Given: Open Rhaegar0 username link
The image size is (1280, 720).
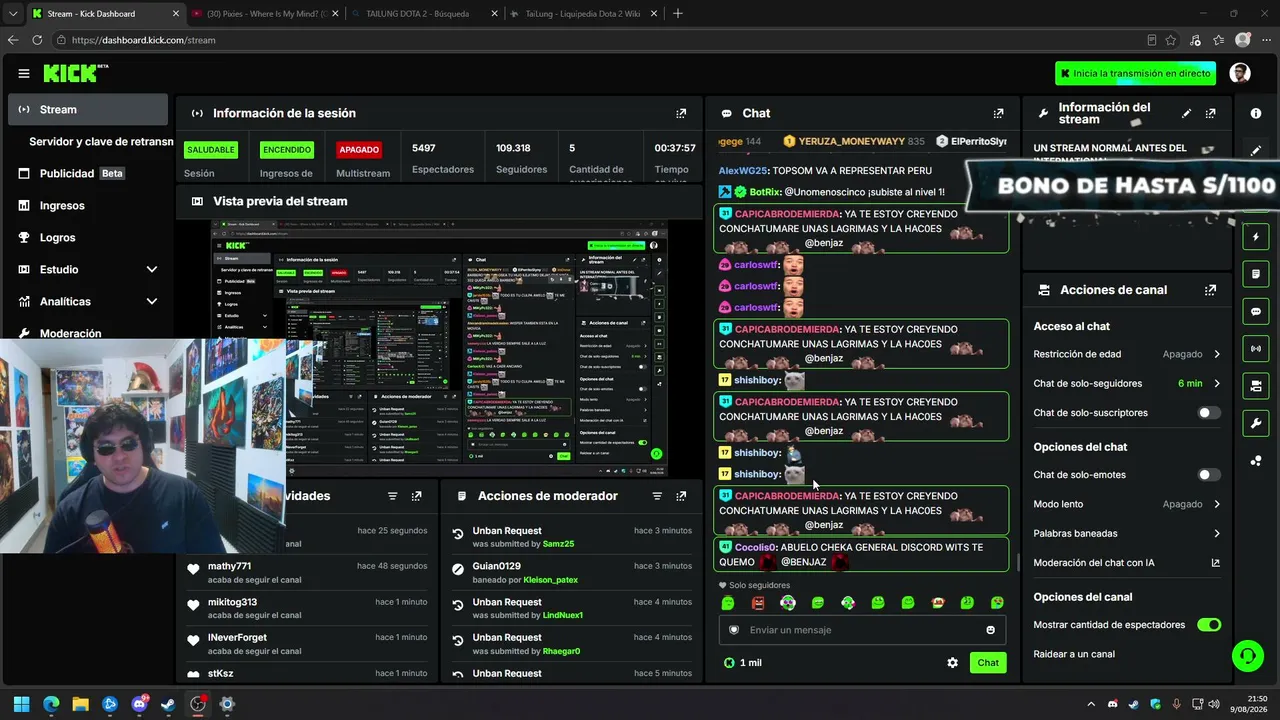Looking at the screenshot, I should pyautogui.click(x=561, y=652).
